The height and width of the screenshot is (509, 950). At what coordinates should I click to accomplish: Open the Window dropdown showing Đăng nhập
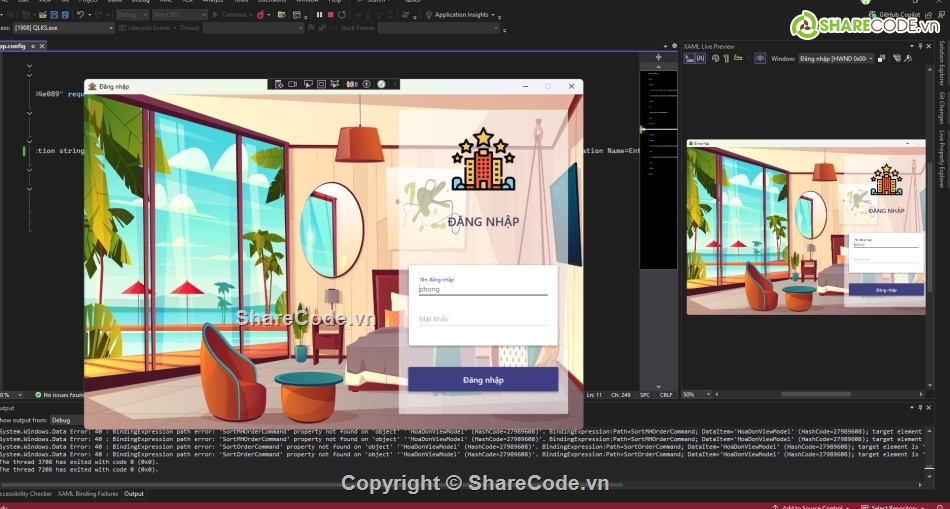(x=837, y=59)
